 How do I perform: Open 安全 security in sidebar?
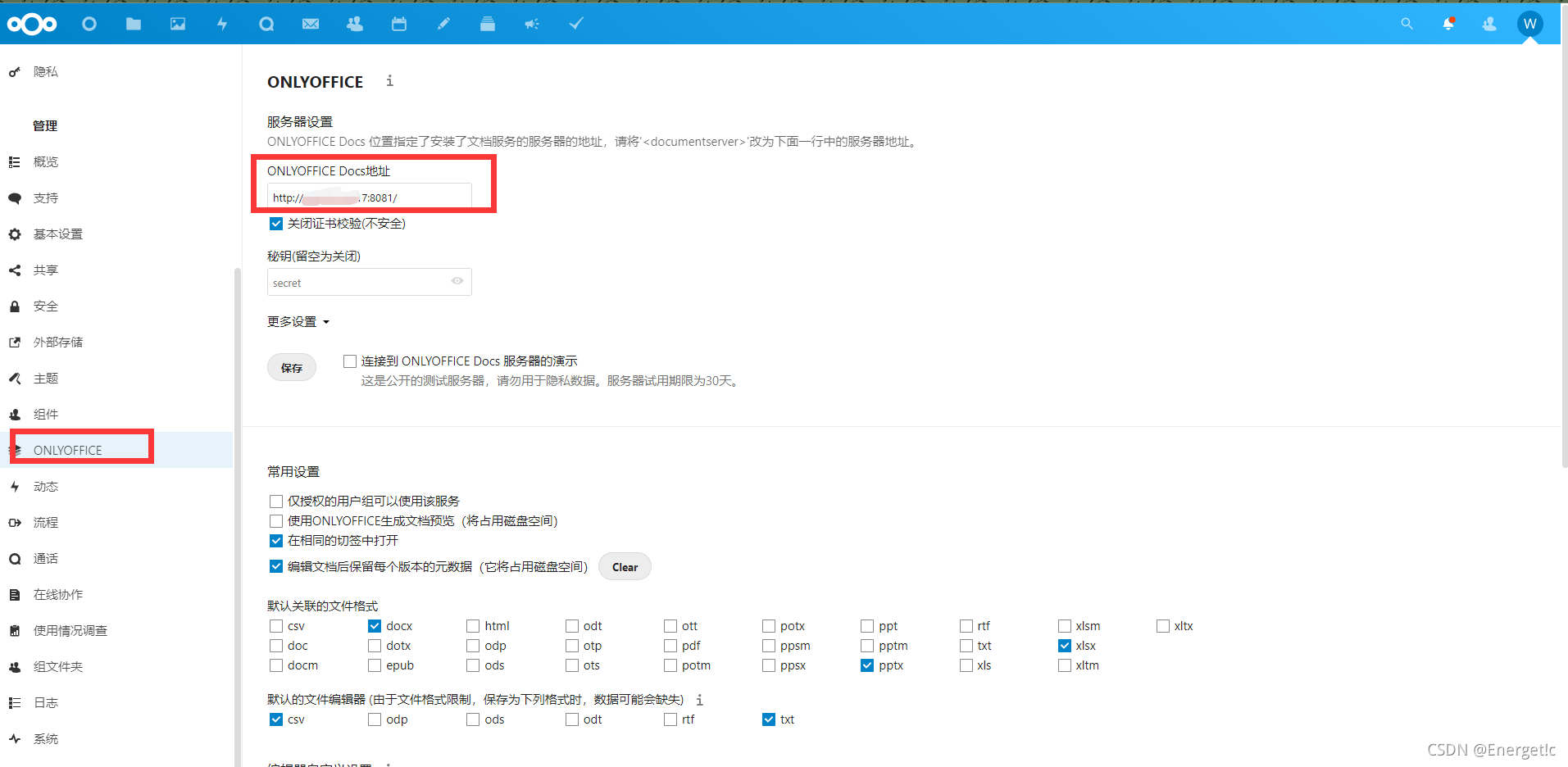pyautogui.click(x=46, y=306)
